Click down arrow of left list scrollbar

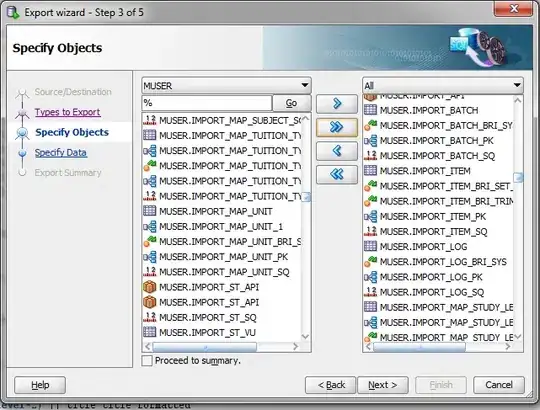click(305, 336)
